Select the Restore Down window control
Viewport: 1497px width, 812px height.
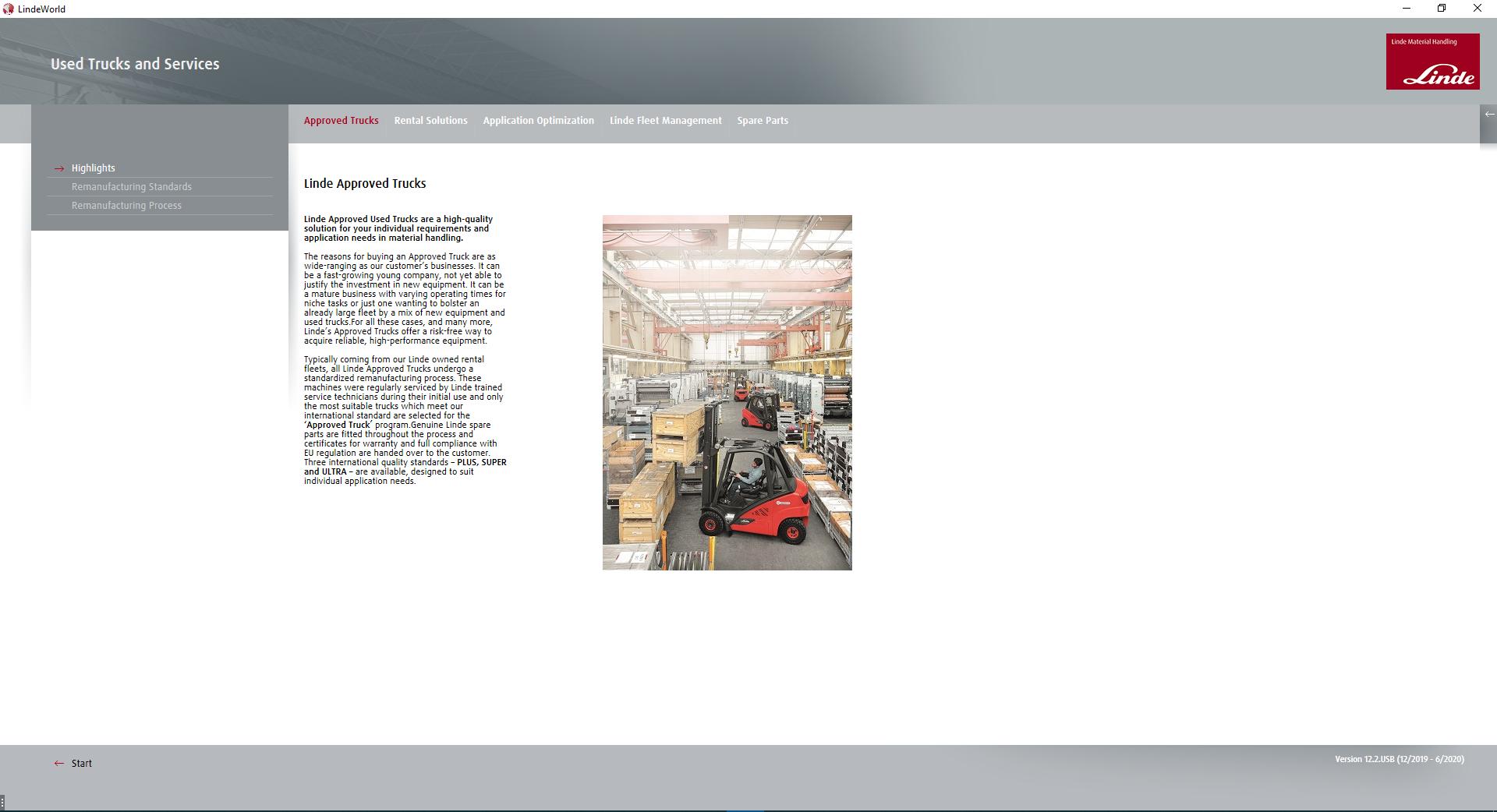[x=1442, y=9]
